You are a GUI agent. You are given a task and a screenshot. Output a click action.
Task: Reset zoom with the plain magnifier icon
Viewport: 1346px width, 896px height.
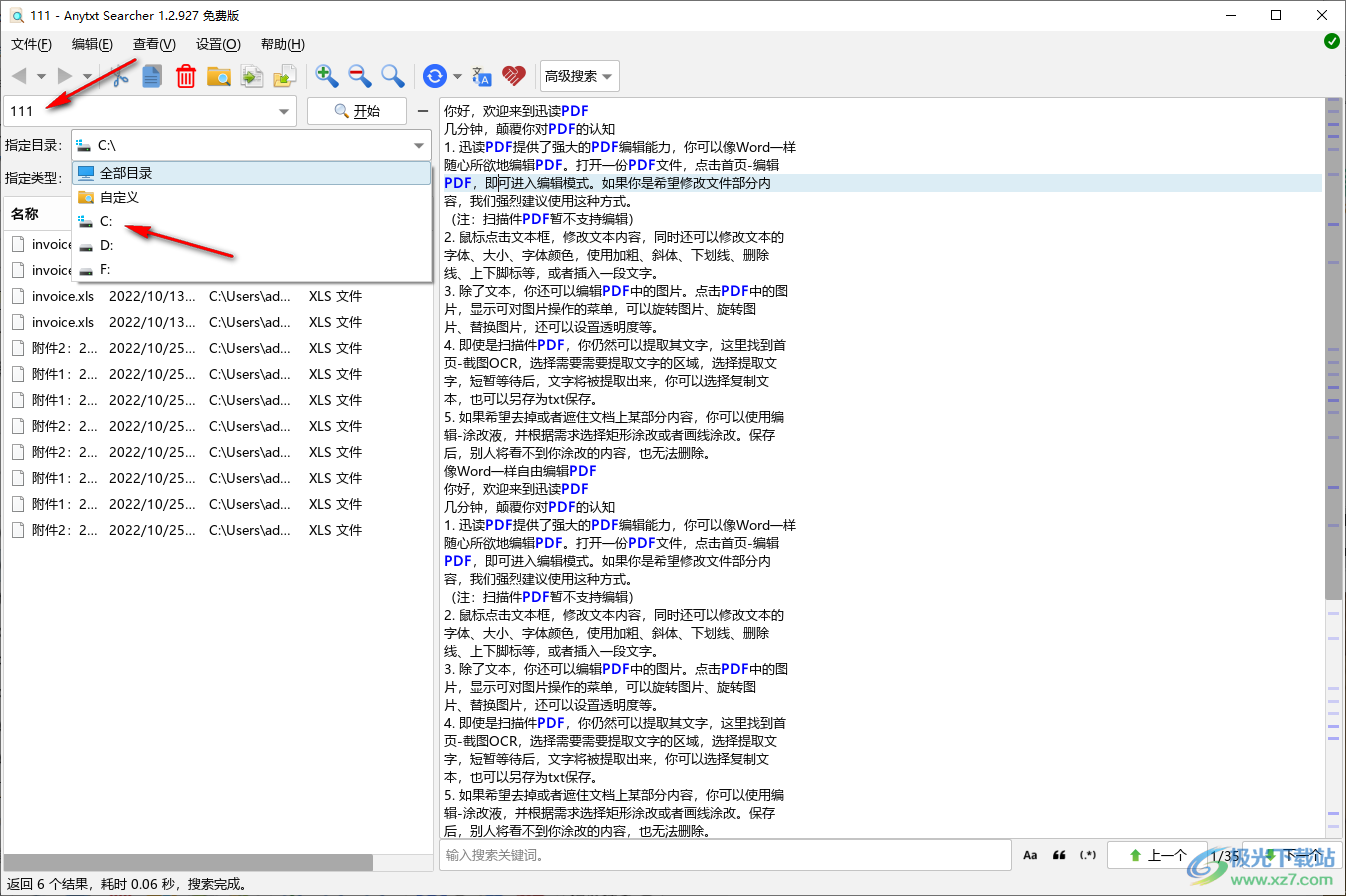pyautogui.click(x=393, y=76)
